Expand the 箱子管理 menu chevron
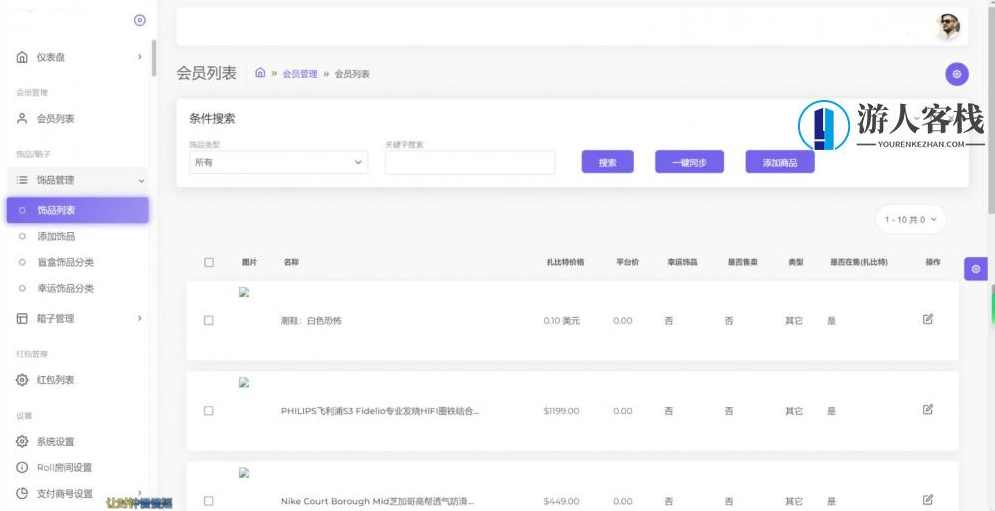 click(140, 318)
